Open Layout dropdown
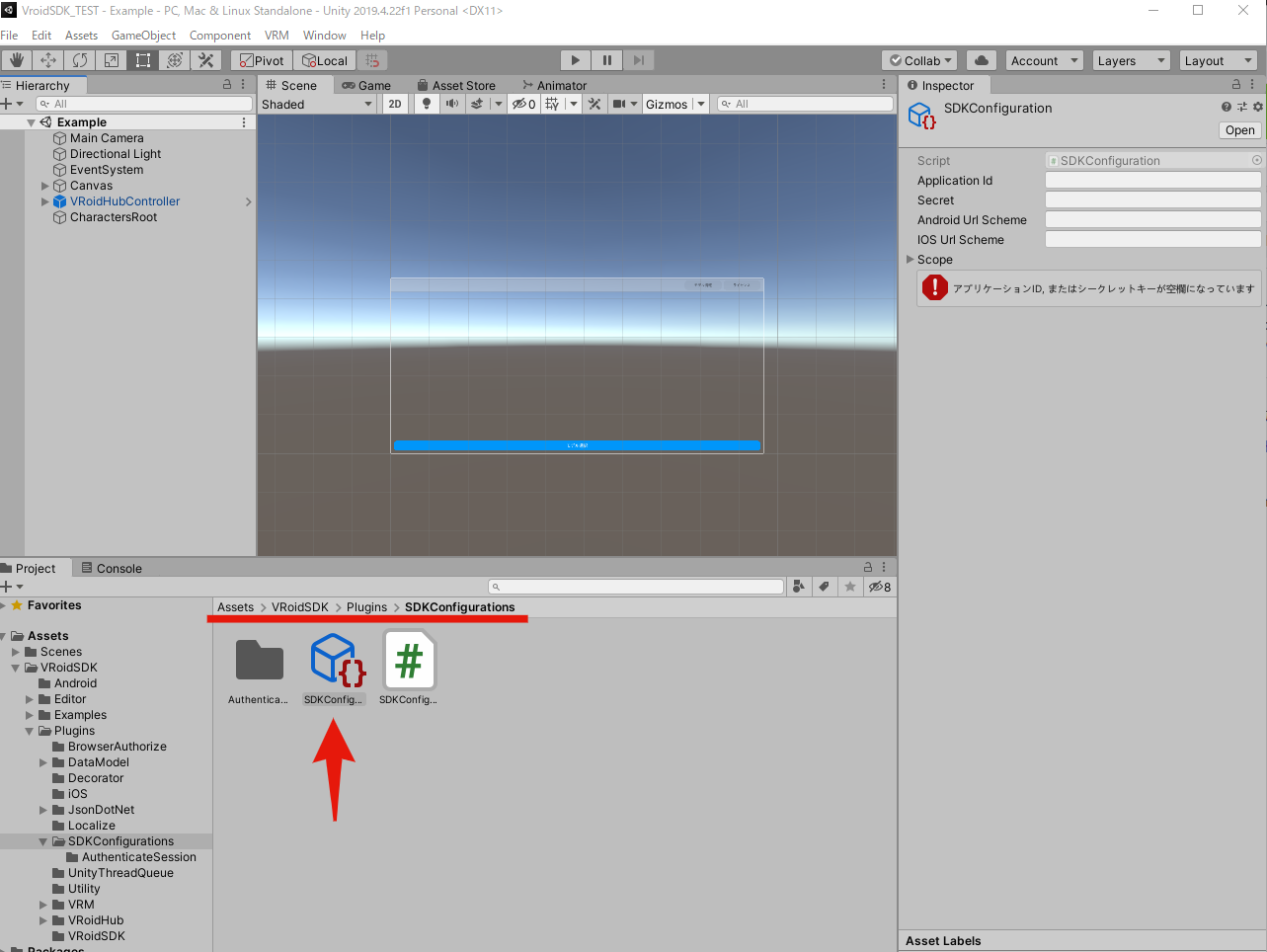1267x952 pixels. tap(1218, 60)
